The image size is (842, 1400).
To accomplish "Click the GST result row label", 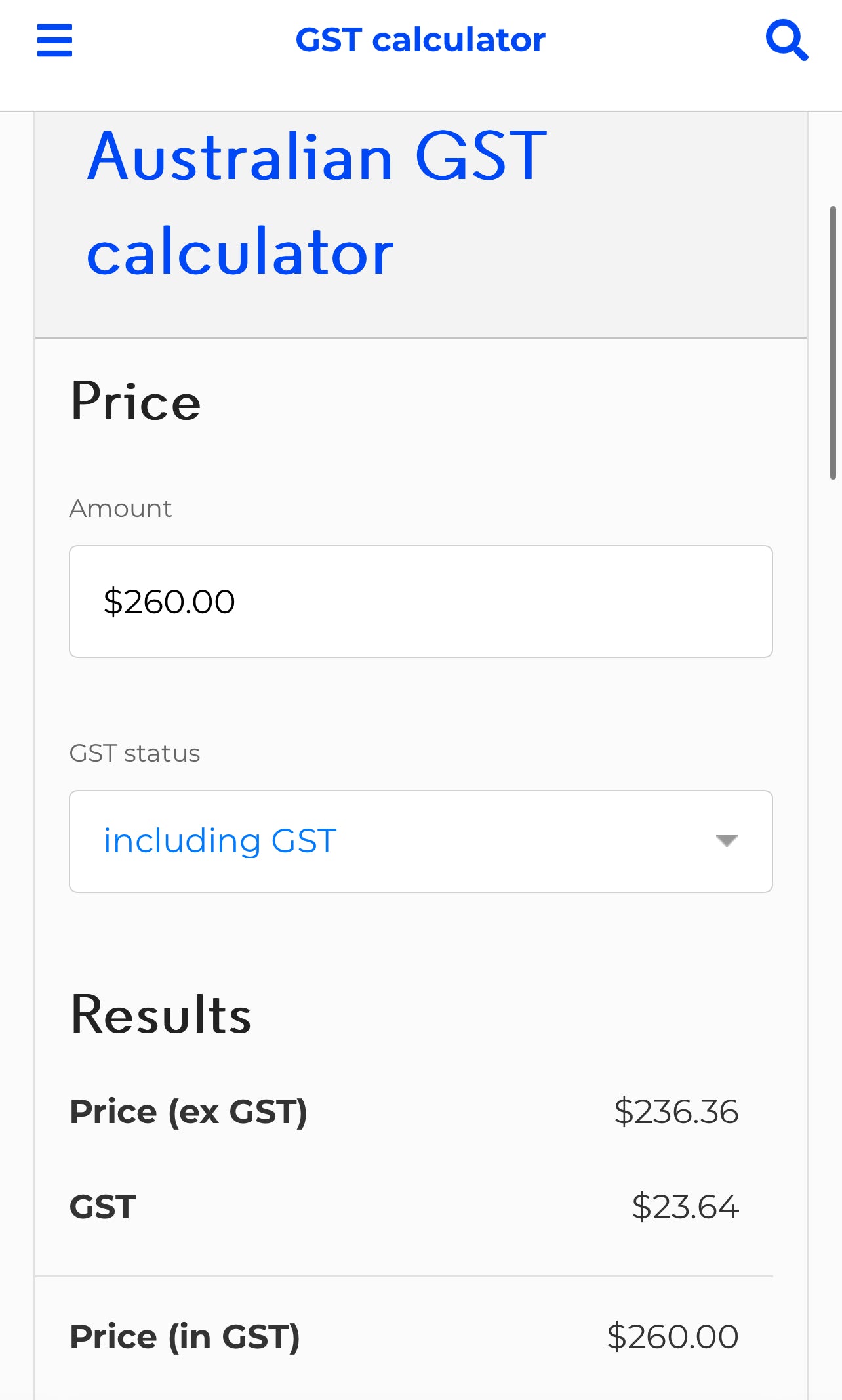I will click(103, 1207).
